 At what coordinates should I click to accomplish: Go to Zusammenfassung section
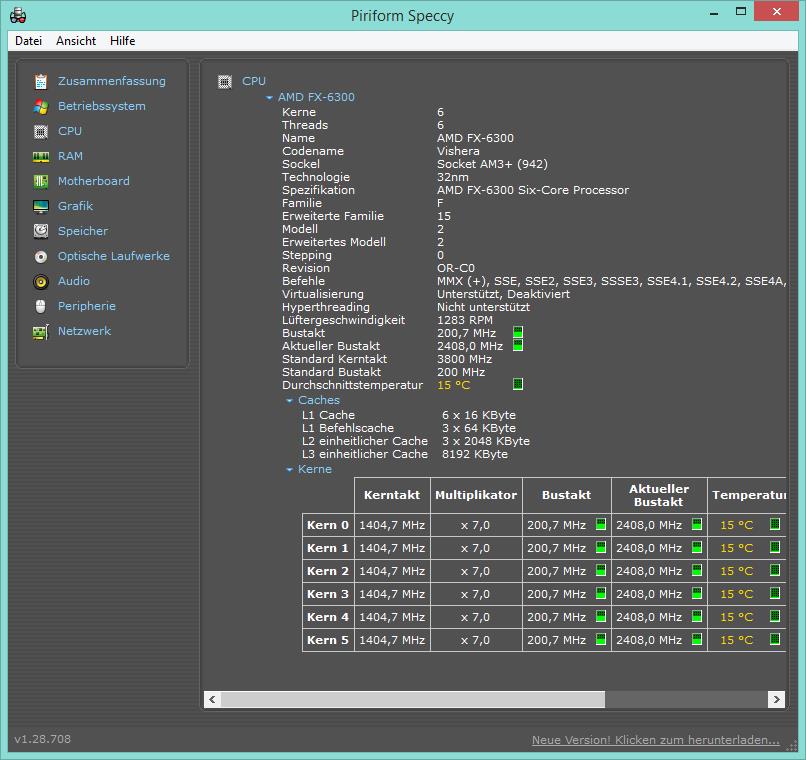(x=112, y=81)
